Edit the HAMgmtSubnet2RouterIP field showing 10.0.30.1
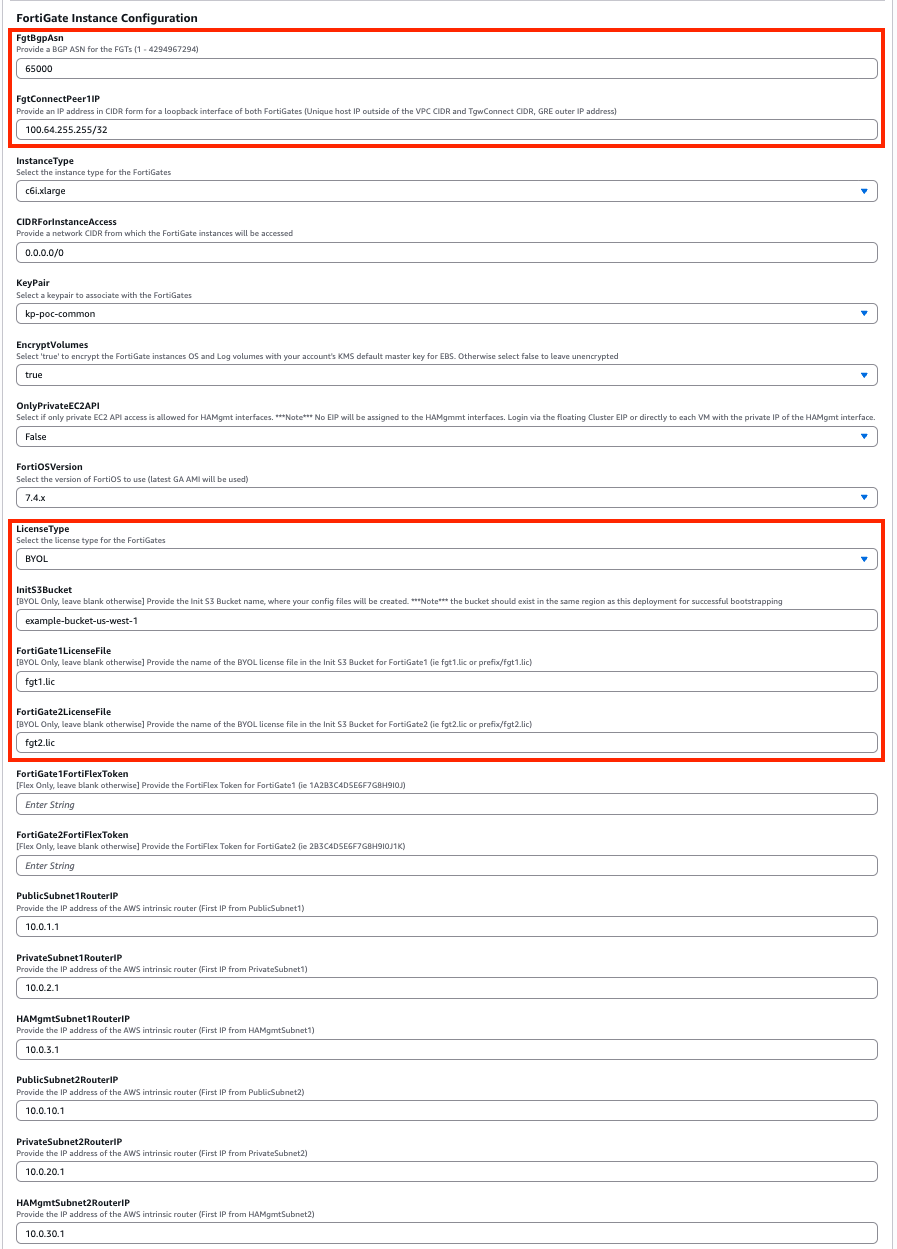The image size is (897, 1249). [446, 1233]
